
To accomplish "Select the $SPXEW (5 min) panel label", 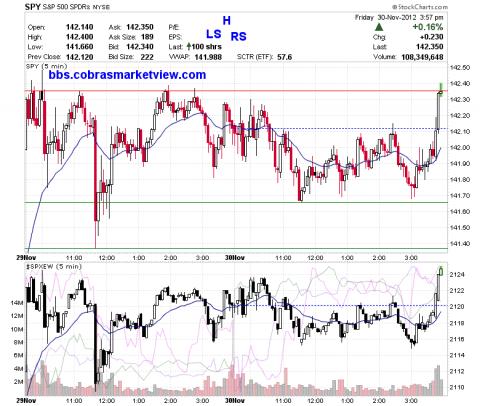I will click(x=54, y=266).
